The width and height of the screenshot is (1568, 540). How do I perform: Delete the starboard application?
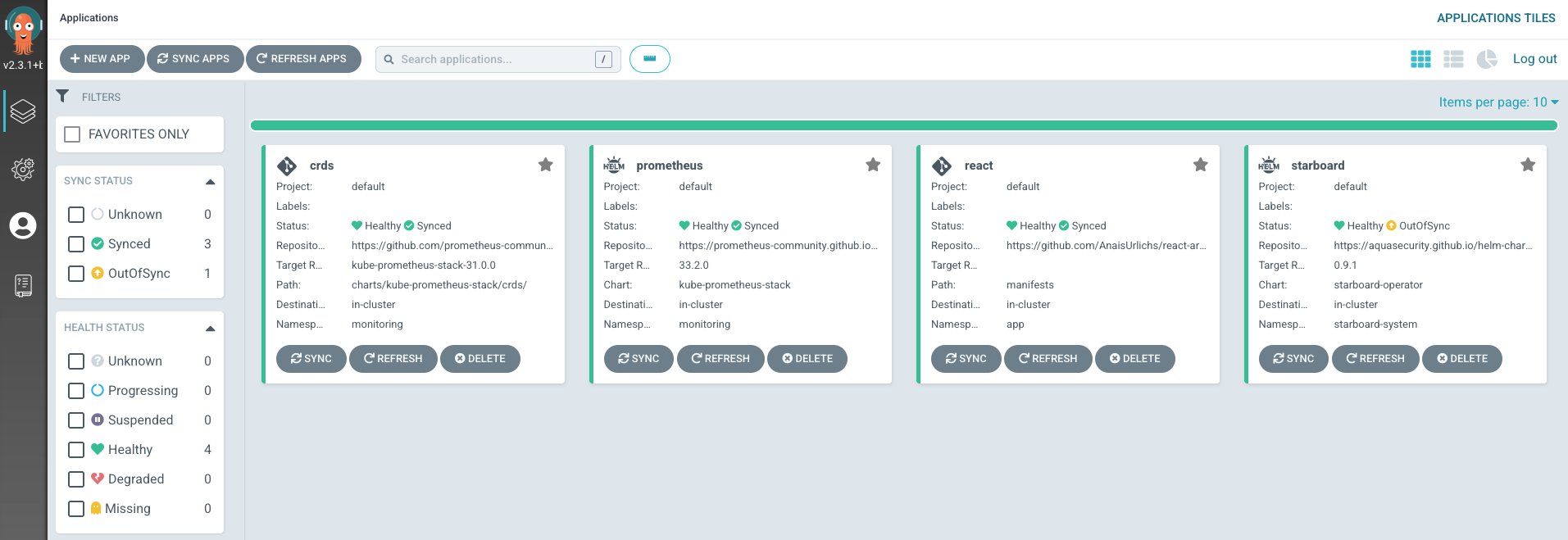coord(1462,359)
